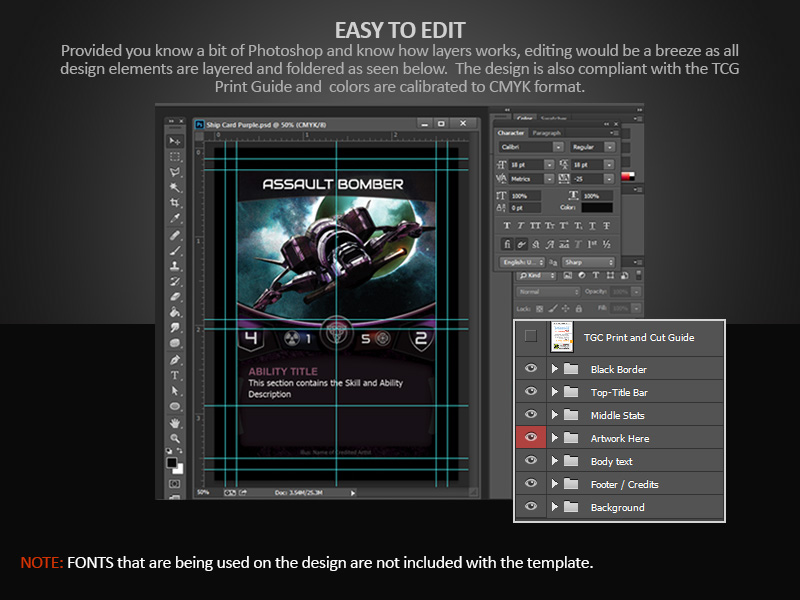Image resolution: width=800 pixels, height=600 pixels.
Task: Expand the Middle Stats folder
Action: pyautogui.click(x=555, y=415)
